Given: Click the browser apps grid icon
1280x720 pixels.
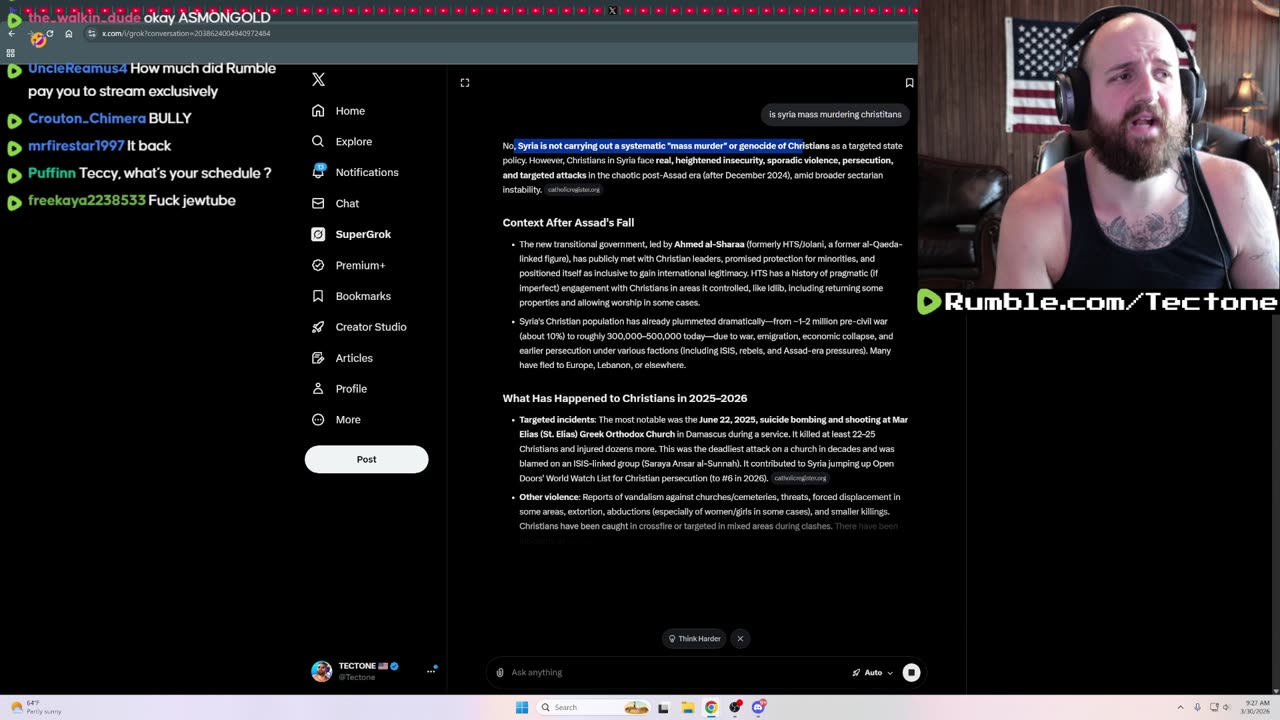Looking at the screenshot, I should pyautogui.click(x=11, y=53).
